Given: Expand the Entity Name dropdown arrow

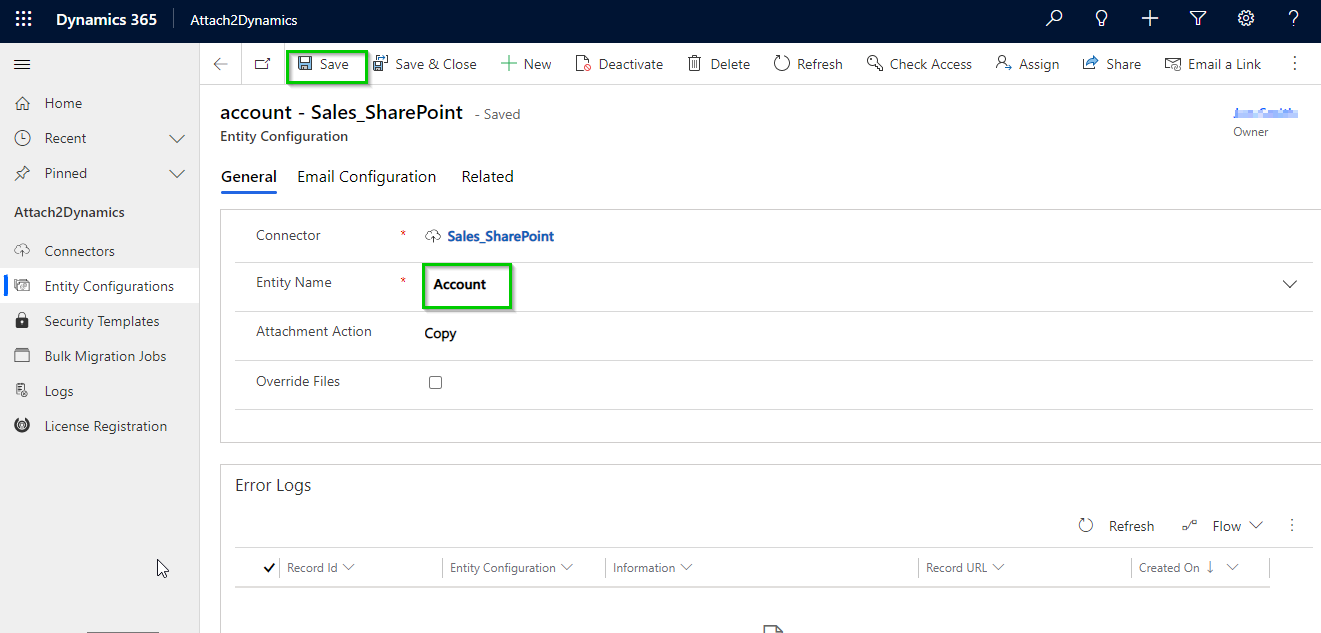Looking at the screenshot, I should (x=1290, y=285).
